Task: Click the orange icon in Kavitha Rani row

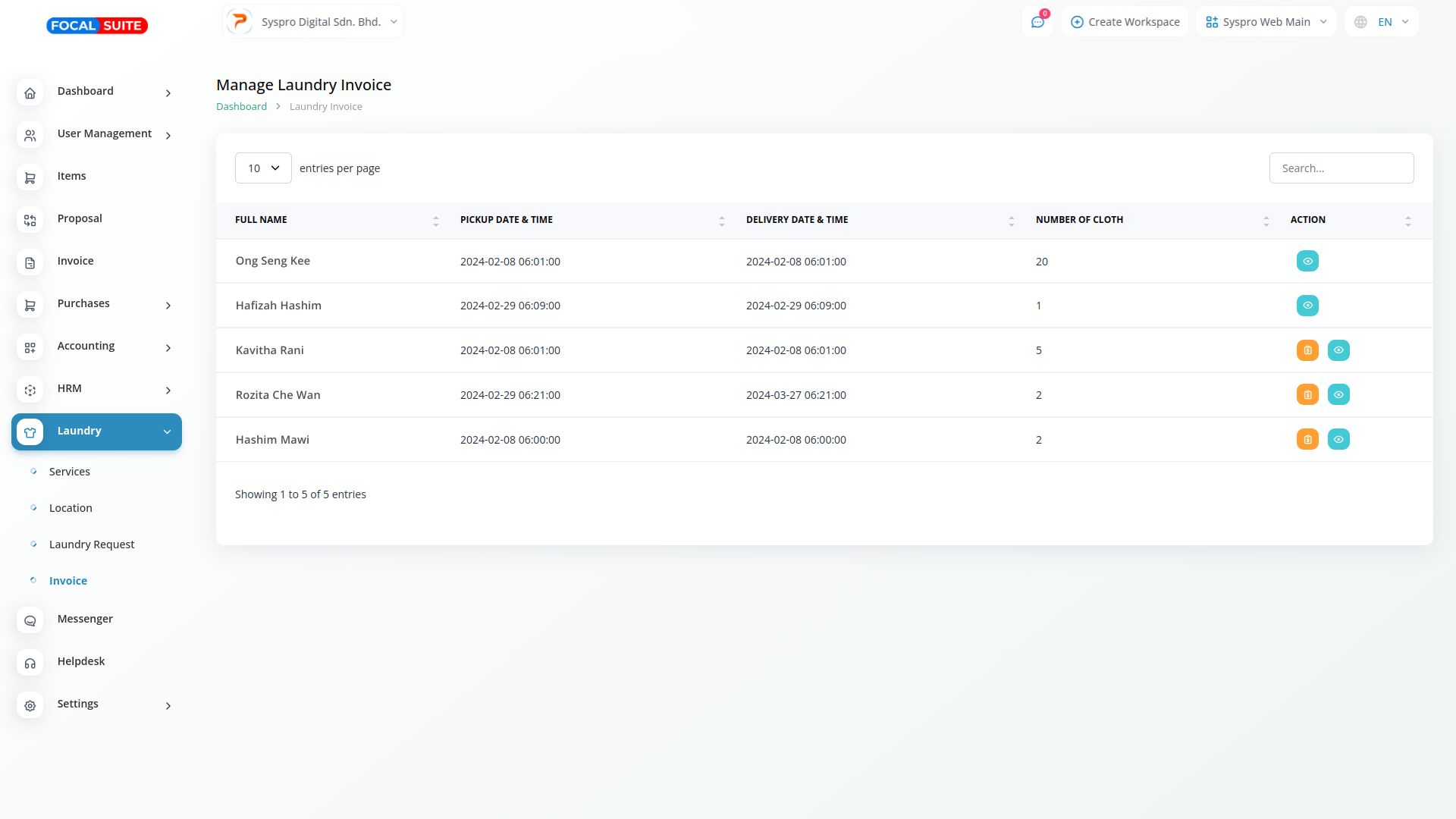Action: click(x=1307, y=350)
